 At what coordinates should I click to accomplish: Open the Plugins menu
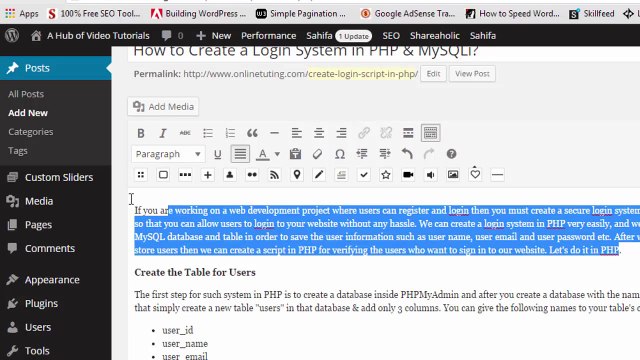[x=56, y=303]
